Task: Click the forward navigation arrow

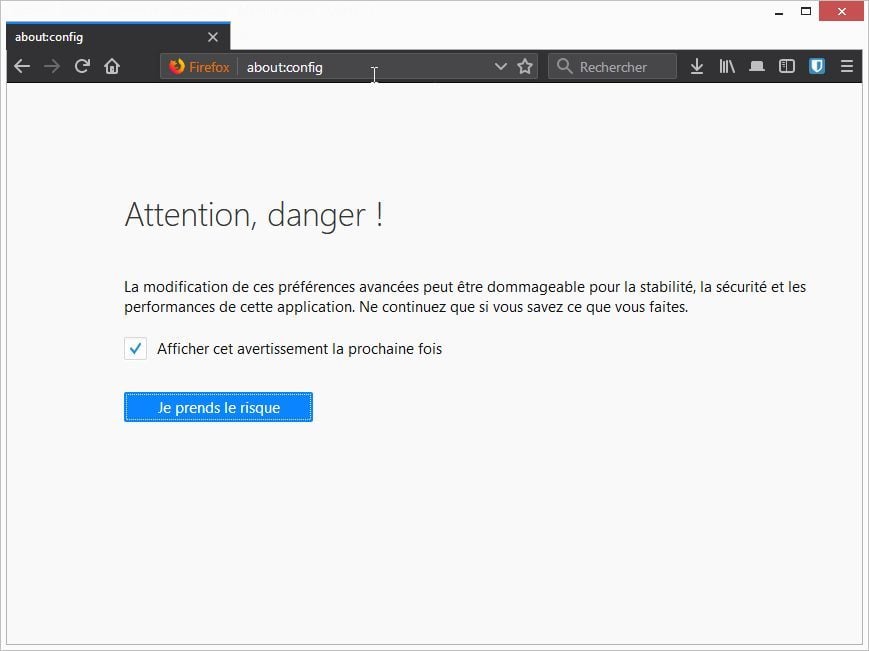Action: tap(52, 66)
